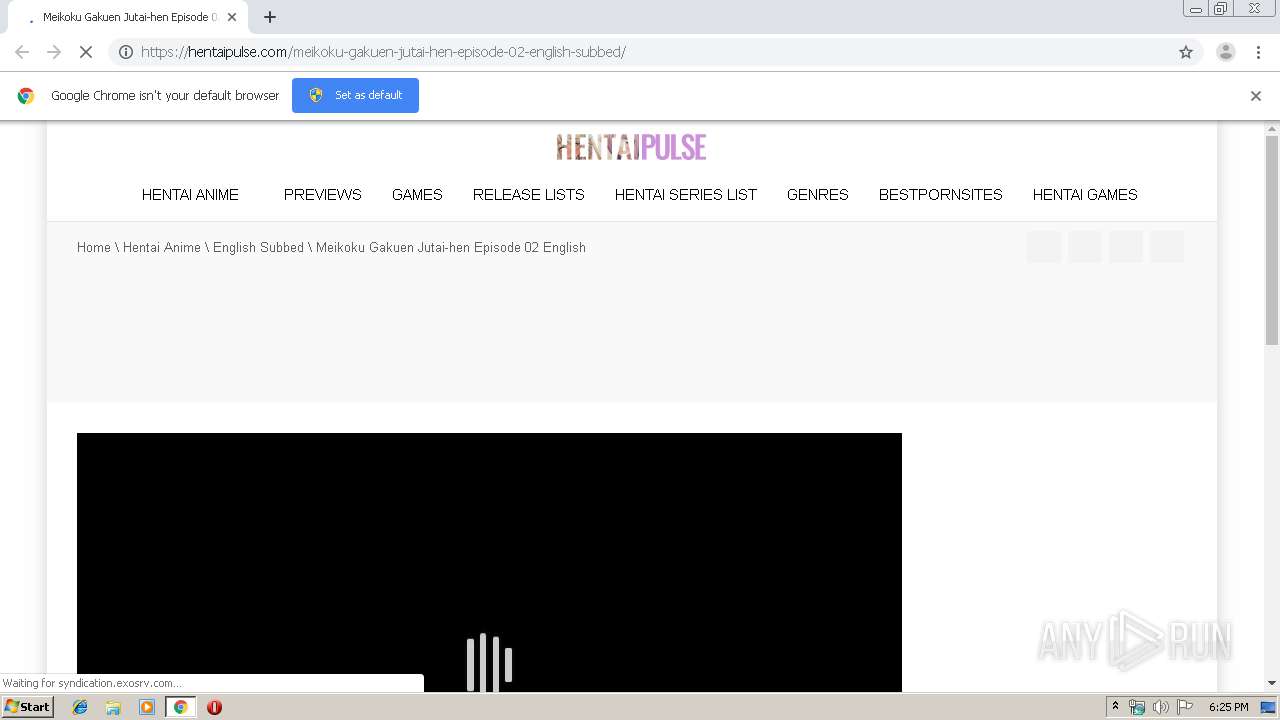Open the GAMES menu item
Screen dimensions: 1280x720
417,195
